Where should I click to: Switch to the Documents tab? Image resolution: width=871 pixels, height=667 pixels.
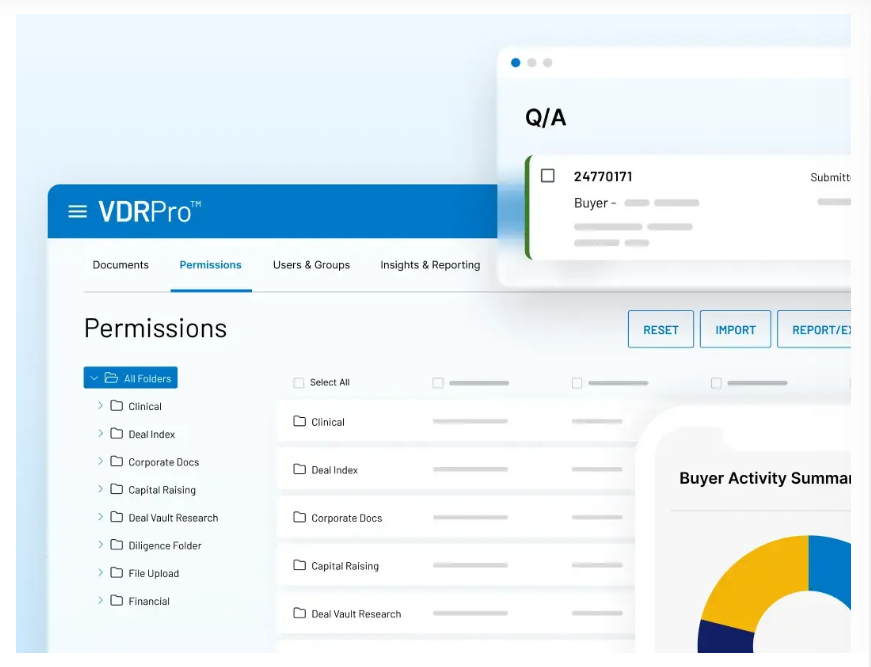click(121, 265)
